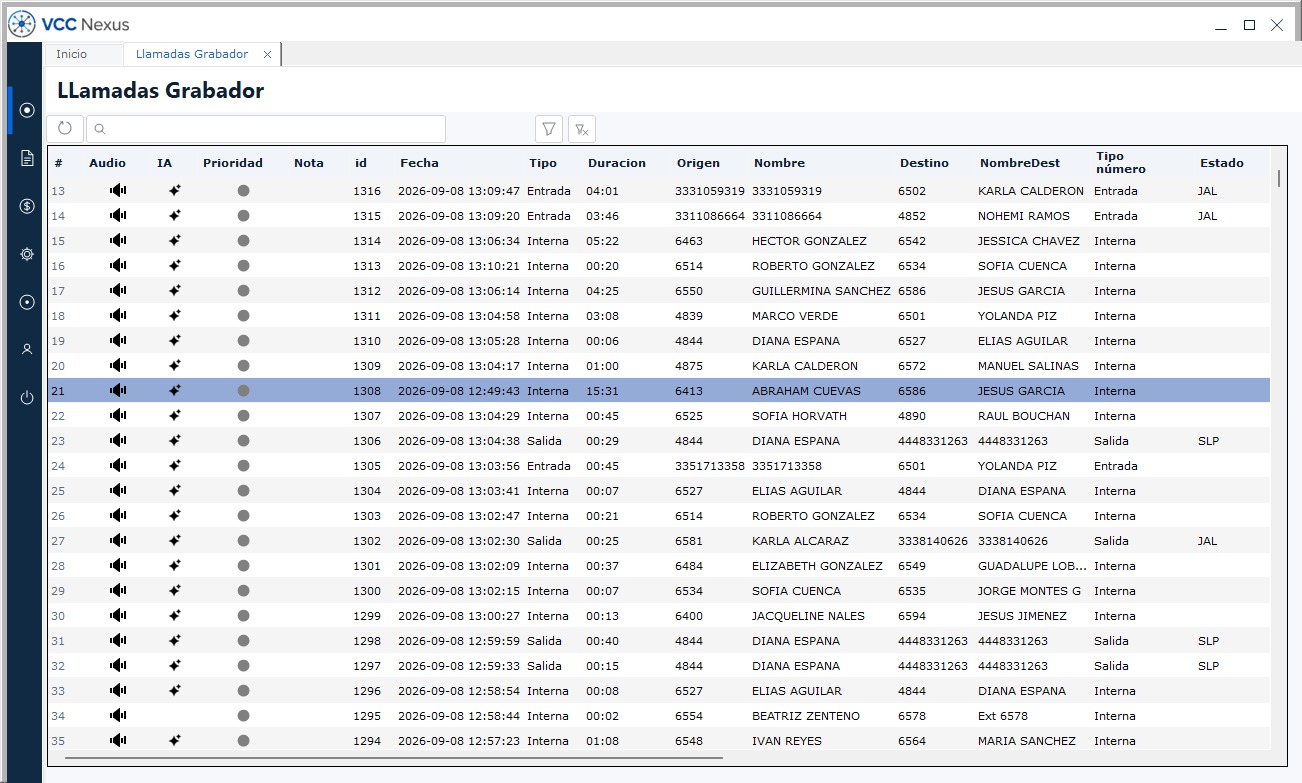The height and width of the screenshot is (783, 1302).
Task: Clear filters with the crossed funnel icon
Action: point(582,129)
